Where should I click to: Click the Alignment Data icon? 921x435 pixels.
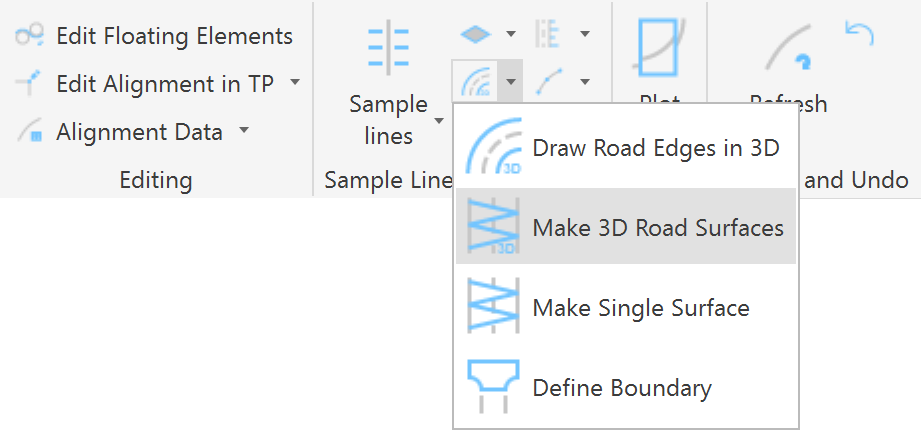pyautogui.click(x=30, y=132)
